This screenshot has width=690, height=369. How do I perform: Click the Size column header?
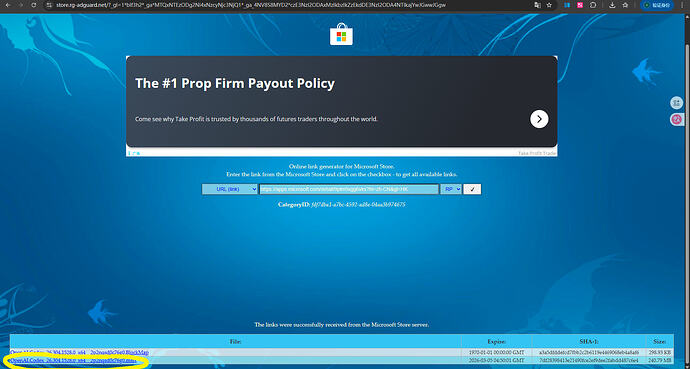click(x=659, y=341)
